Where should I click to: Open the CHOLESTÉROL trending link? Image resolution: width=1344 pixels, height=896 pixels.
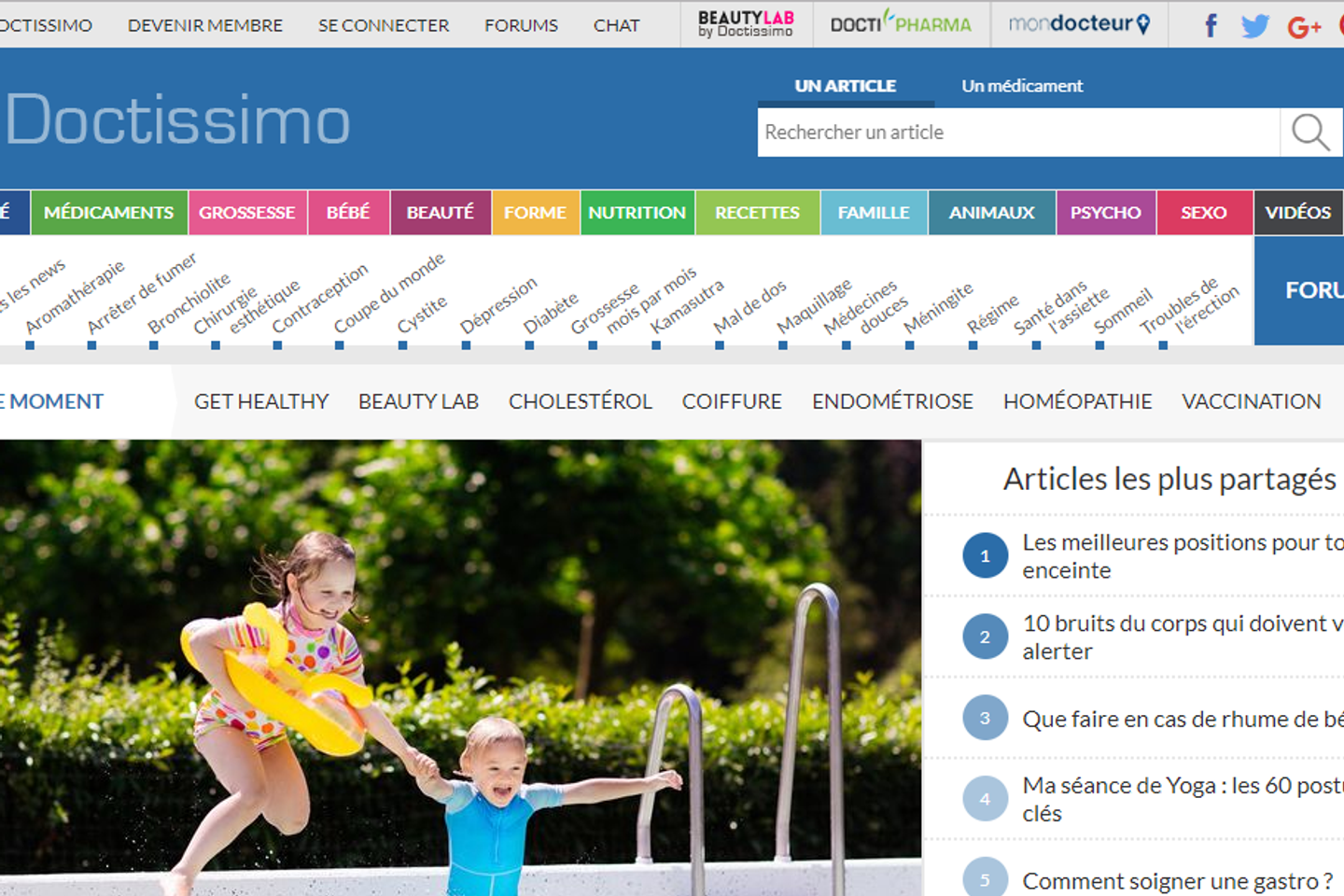(x=581, y=401)
